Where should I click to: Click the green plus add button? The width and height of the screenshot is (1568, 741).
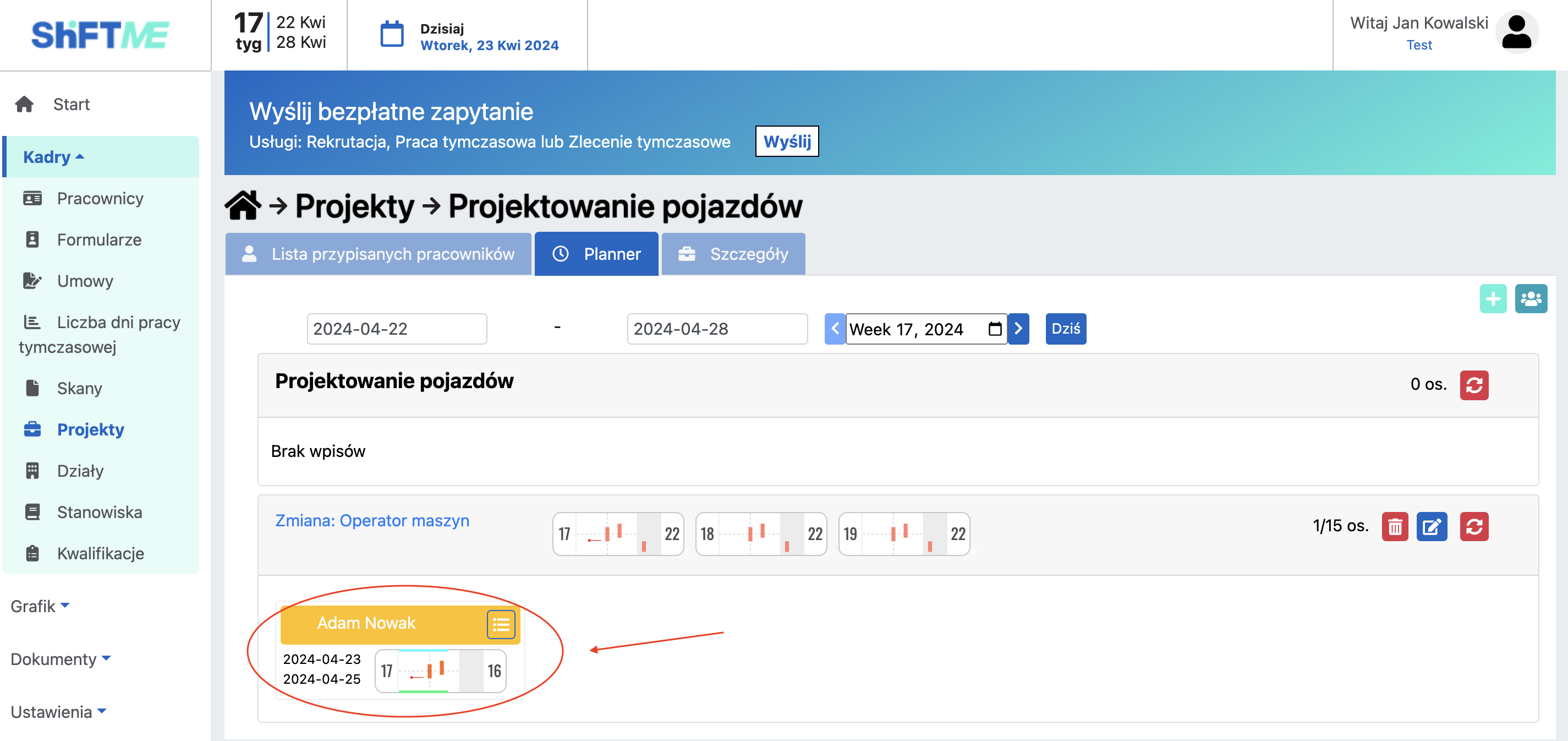click(1493, 298)
